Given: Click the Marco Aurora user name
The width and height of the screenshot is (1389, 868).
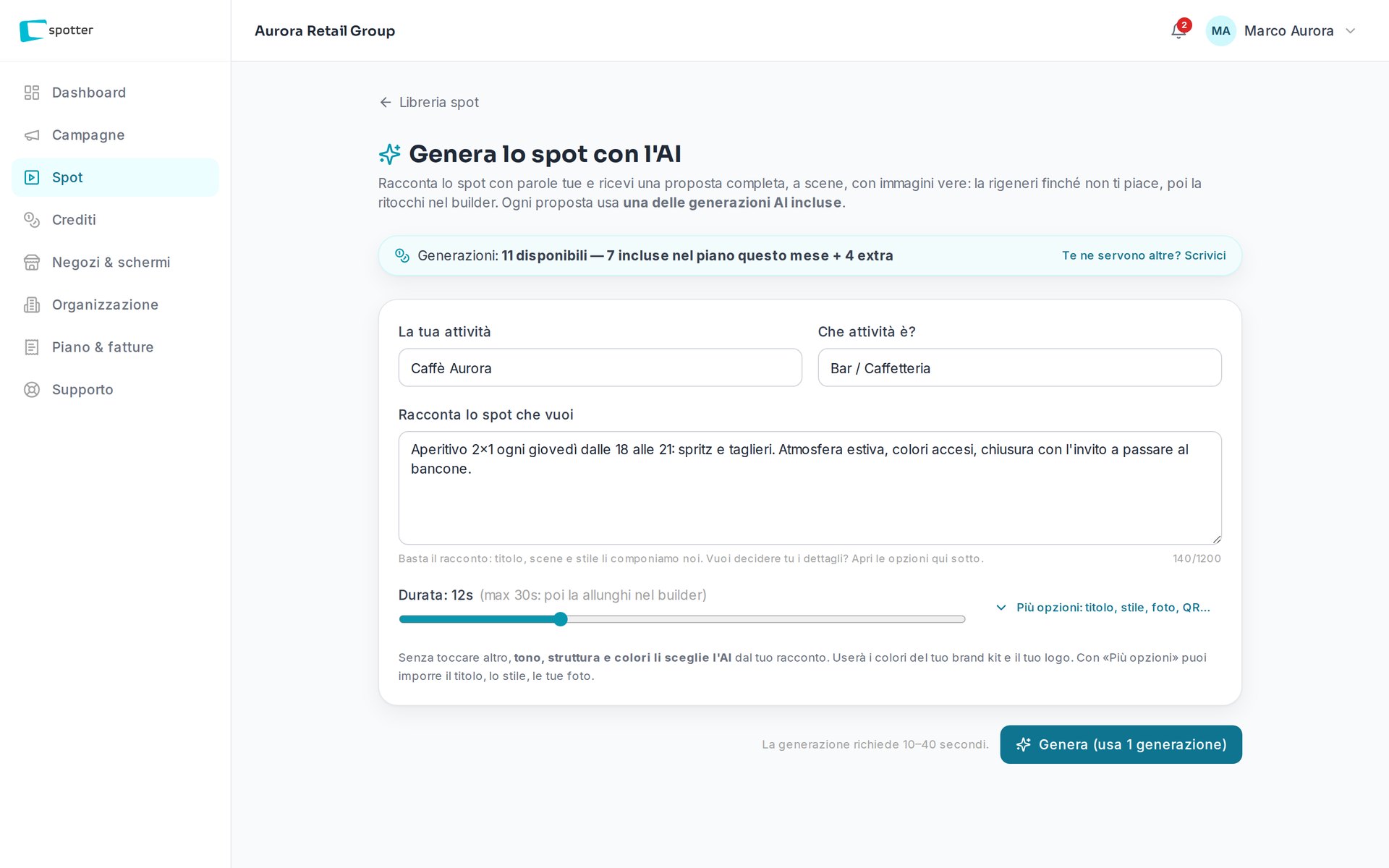Looking at the screenshot, I should (1288, 30).
